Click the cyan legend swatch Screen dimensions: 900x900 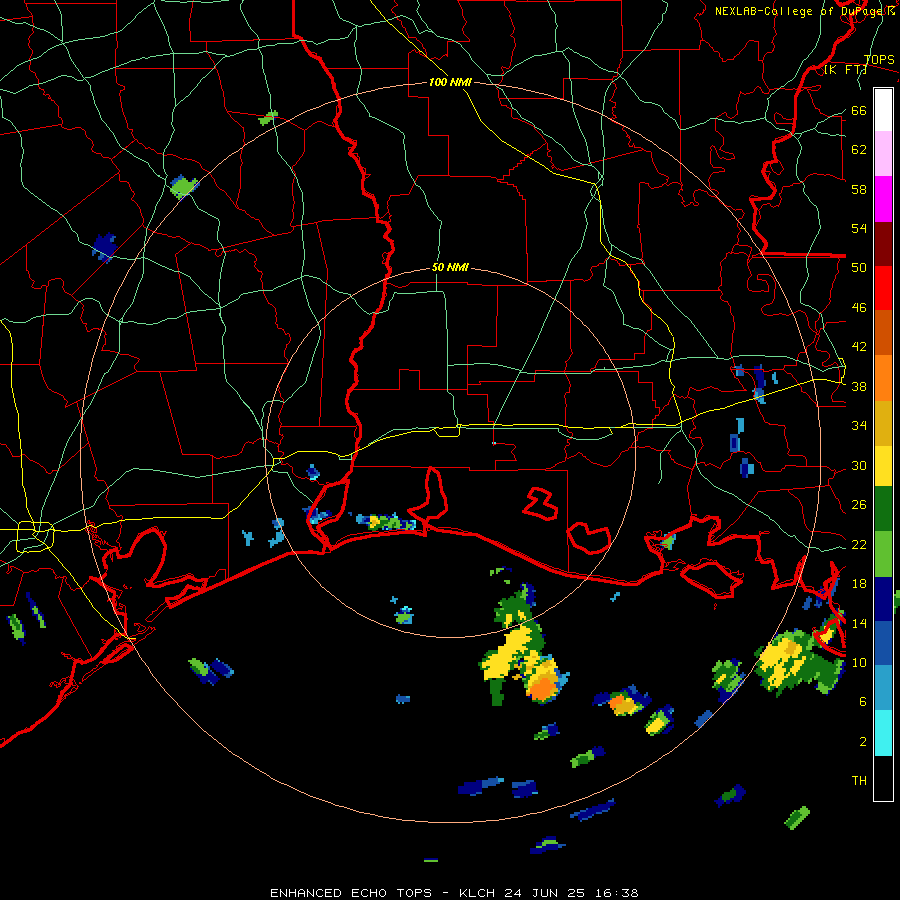pos(883,733)
